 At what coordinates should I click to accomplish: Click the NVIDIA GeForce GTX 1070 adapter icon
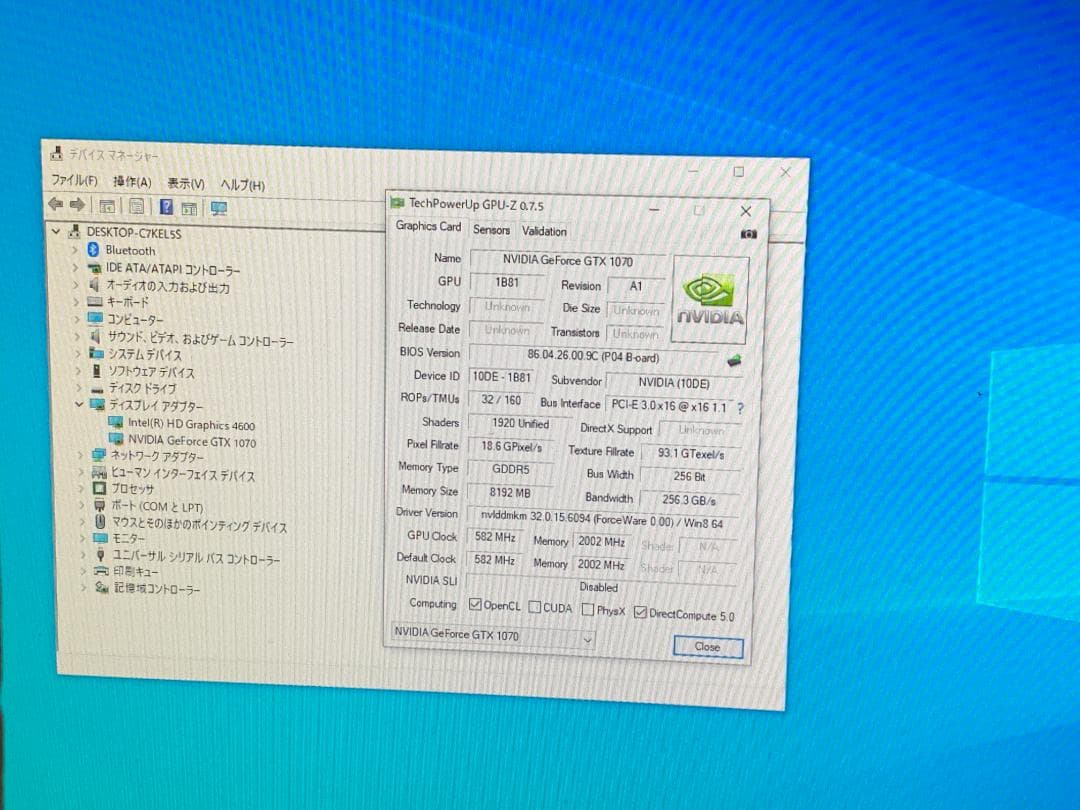coord(116,439)
